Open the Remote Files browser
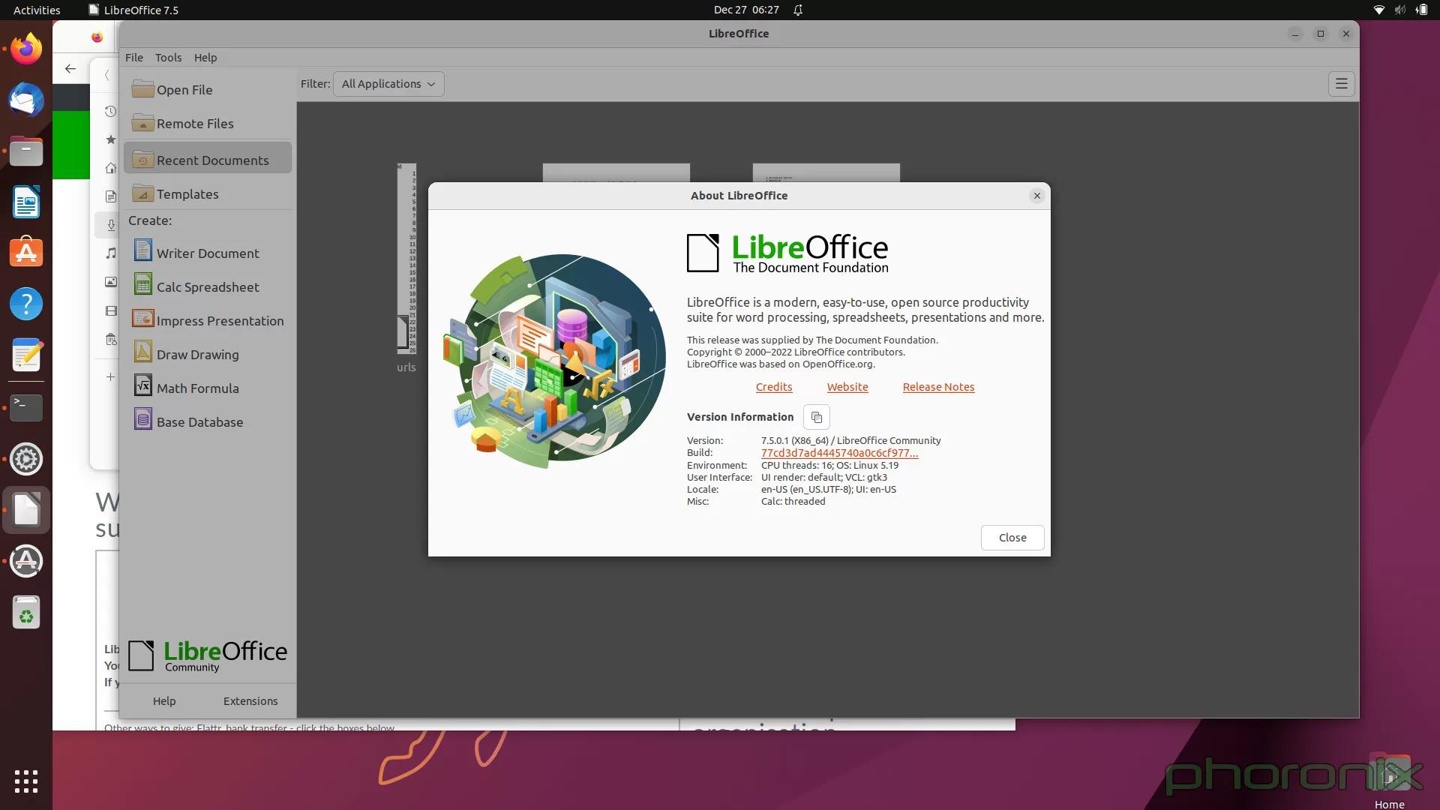The width and height of the screenshot is (1440, 810). [194, 123]
